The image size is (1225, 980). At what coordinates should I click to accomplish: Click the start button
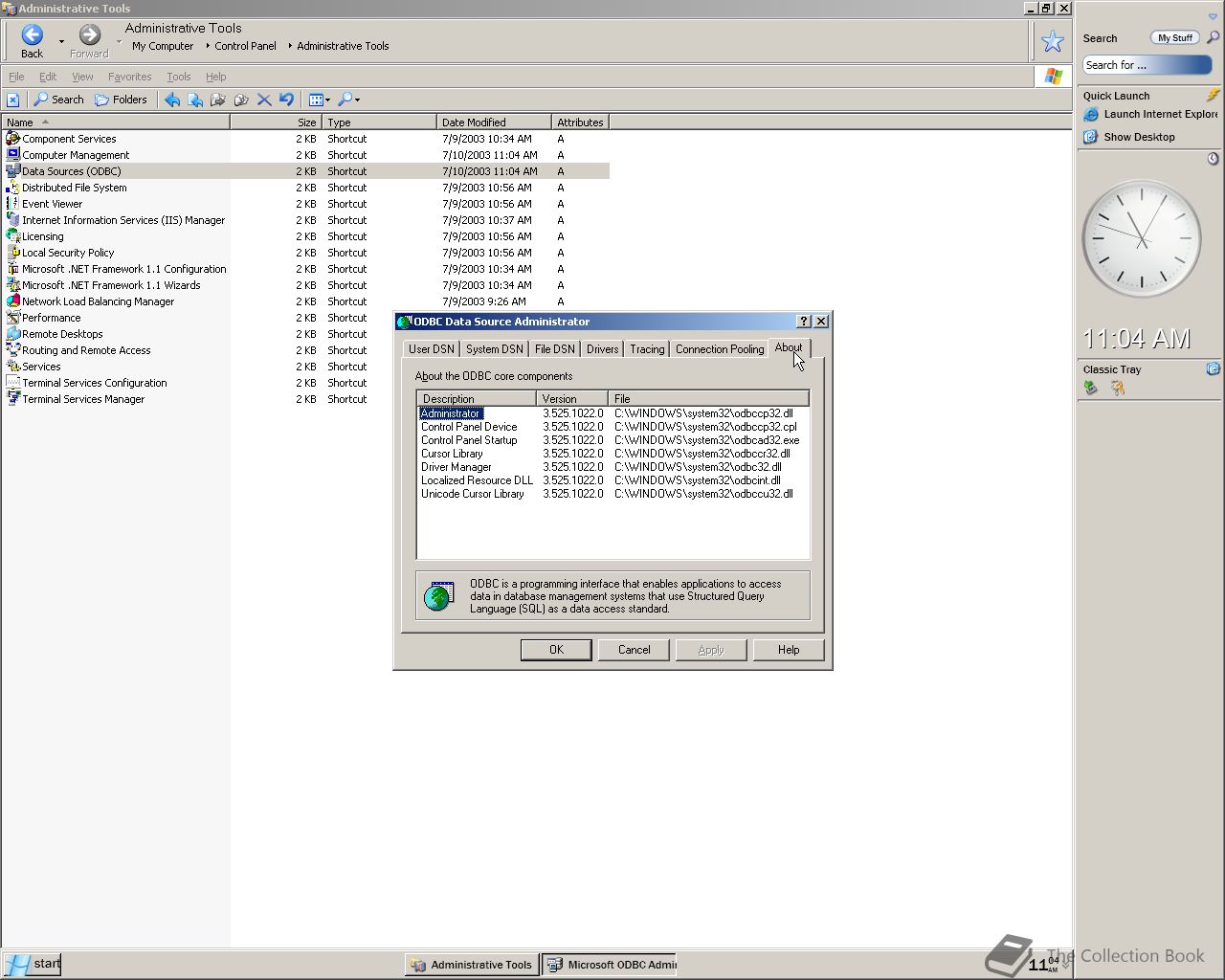32,964
